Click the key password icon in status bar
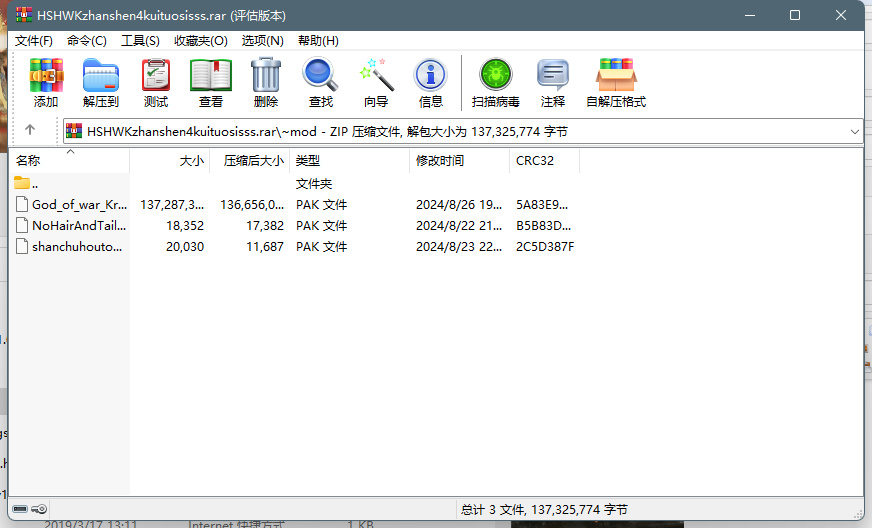This screenshot has height=528, width=872. click(x=39, y=509)
